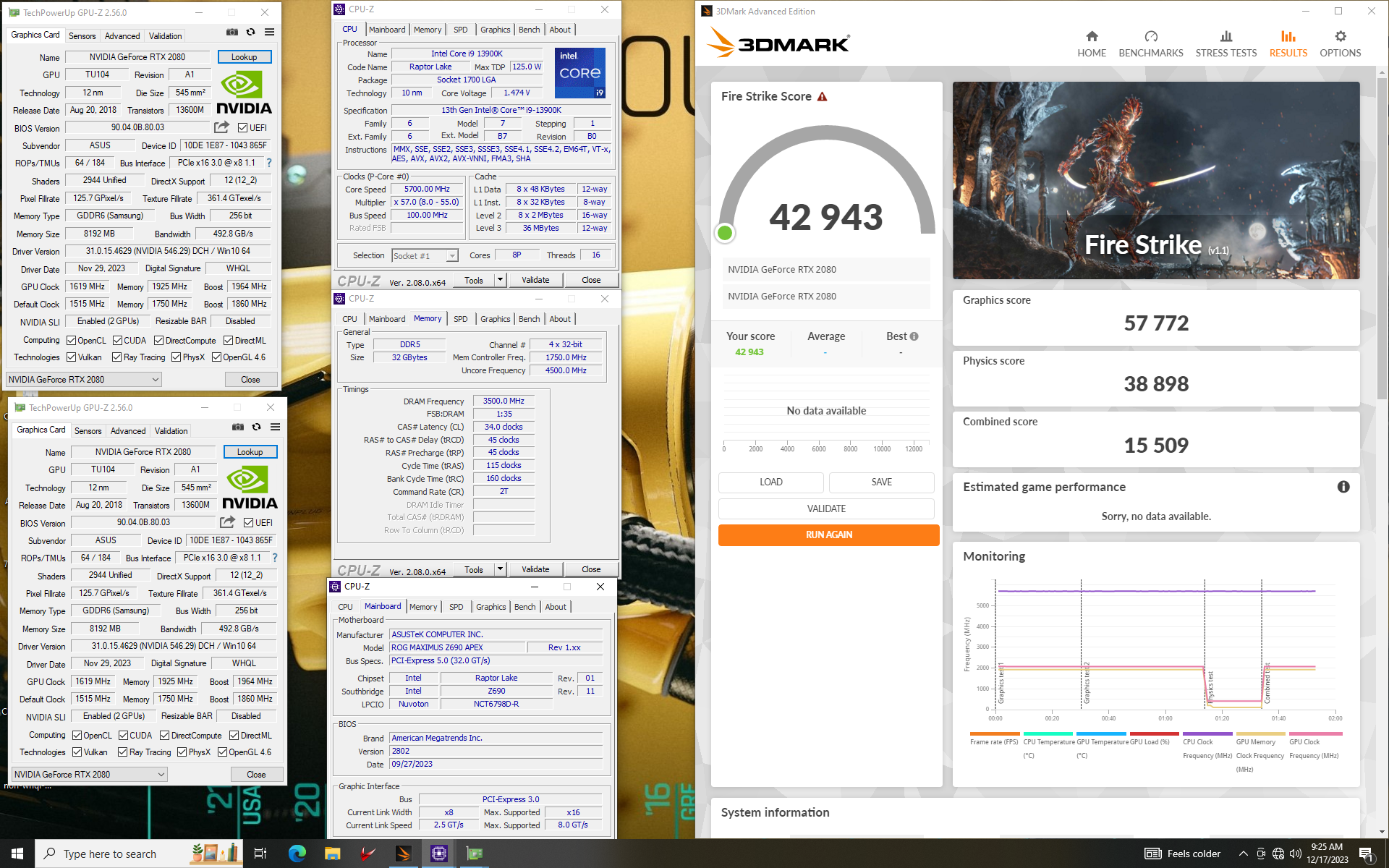Open RESULTS section in 3DMark

[x=1288, y=44]
